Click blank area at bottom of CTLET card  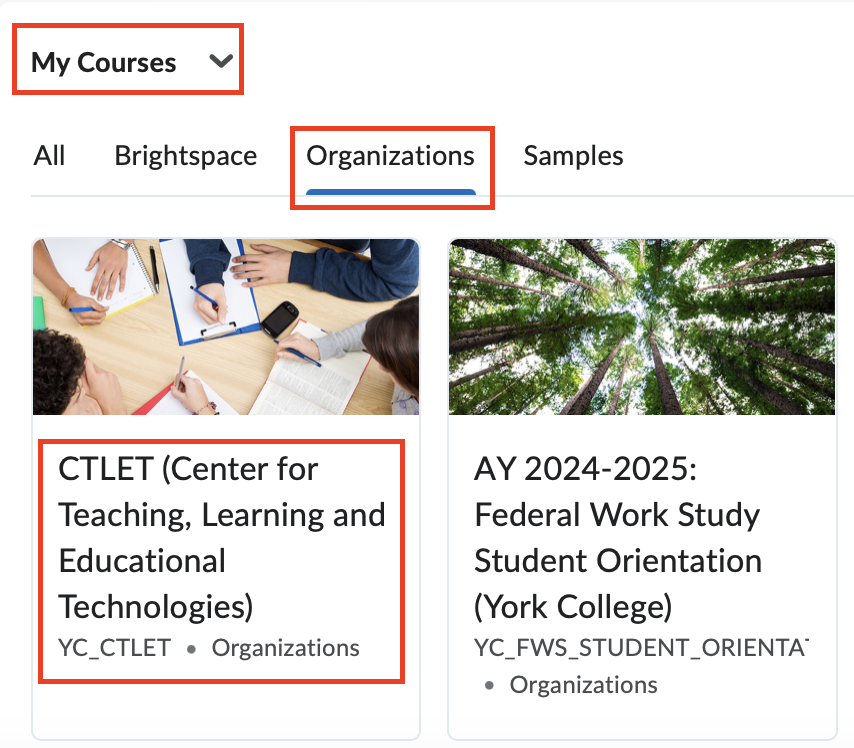coord(225,710)
